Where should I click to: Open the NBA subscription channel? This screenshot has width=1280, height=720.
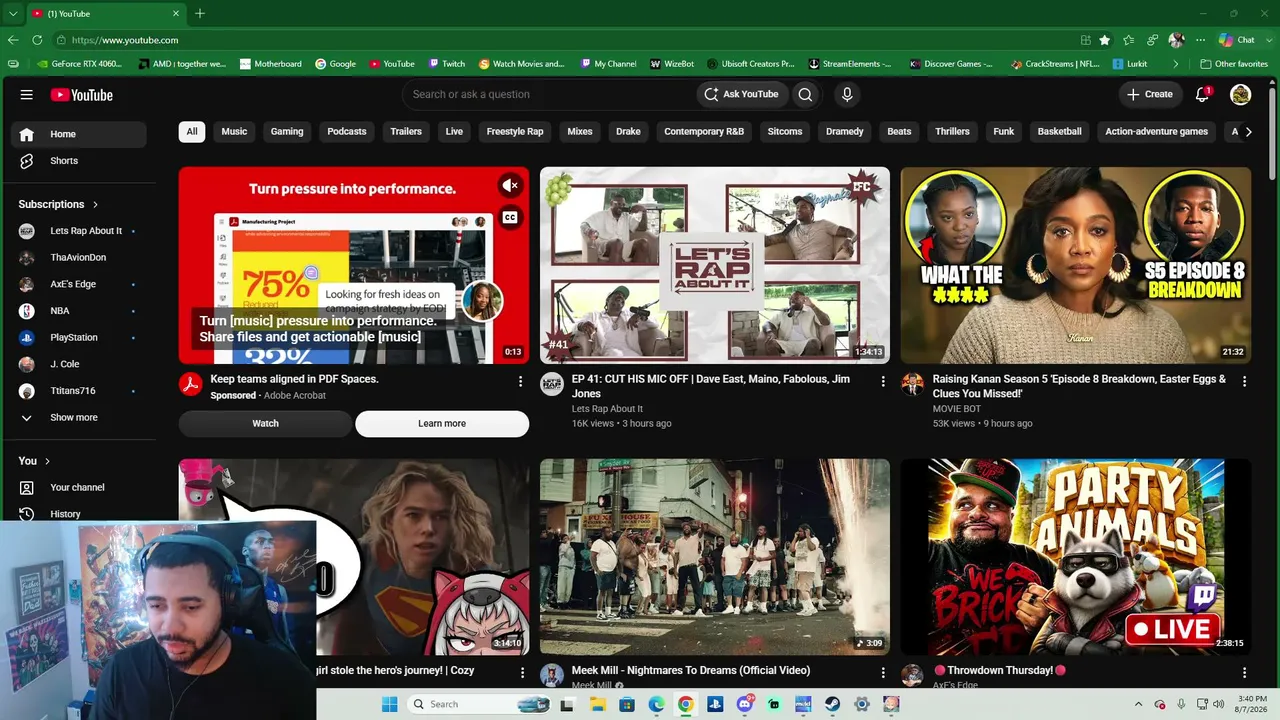coord(78,311)
